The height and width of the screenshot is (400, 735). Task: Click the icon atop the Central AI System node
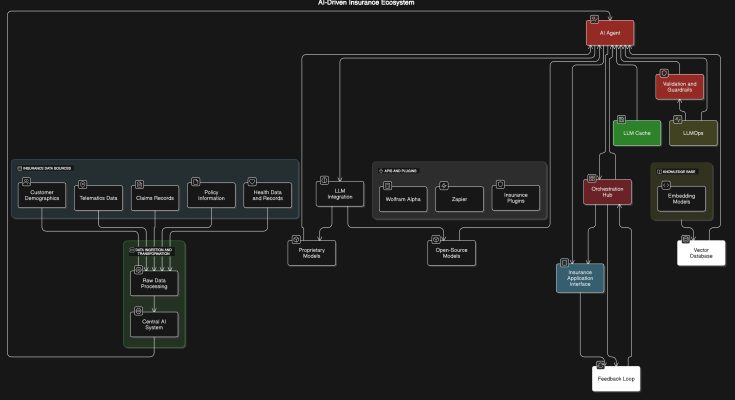138,311
